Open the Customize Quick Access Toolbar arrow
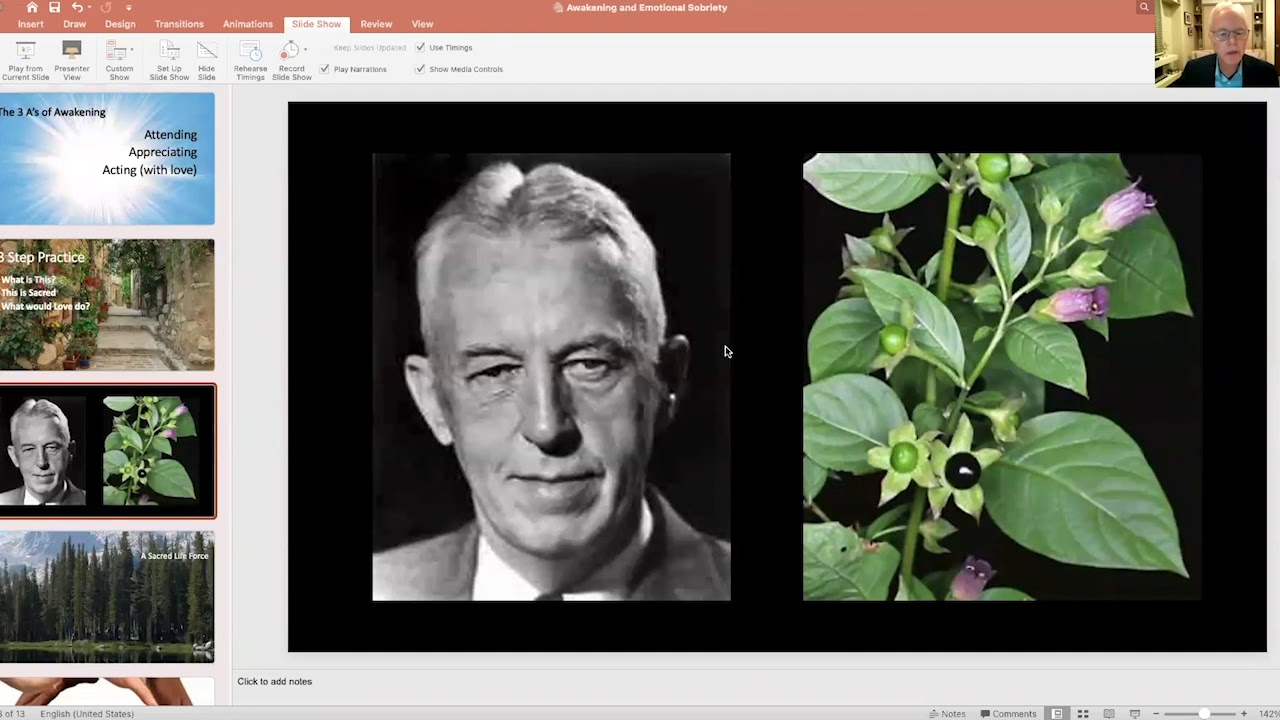 (x=129, y=8)
